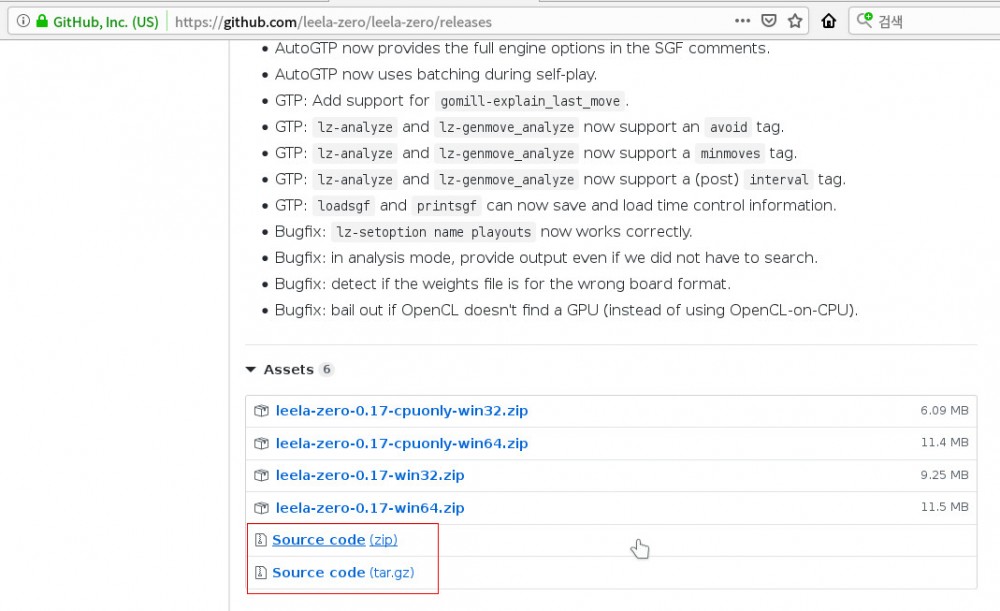Click the 9.25 MB file size text

tap(945, 475)
